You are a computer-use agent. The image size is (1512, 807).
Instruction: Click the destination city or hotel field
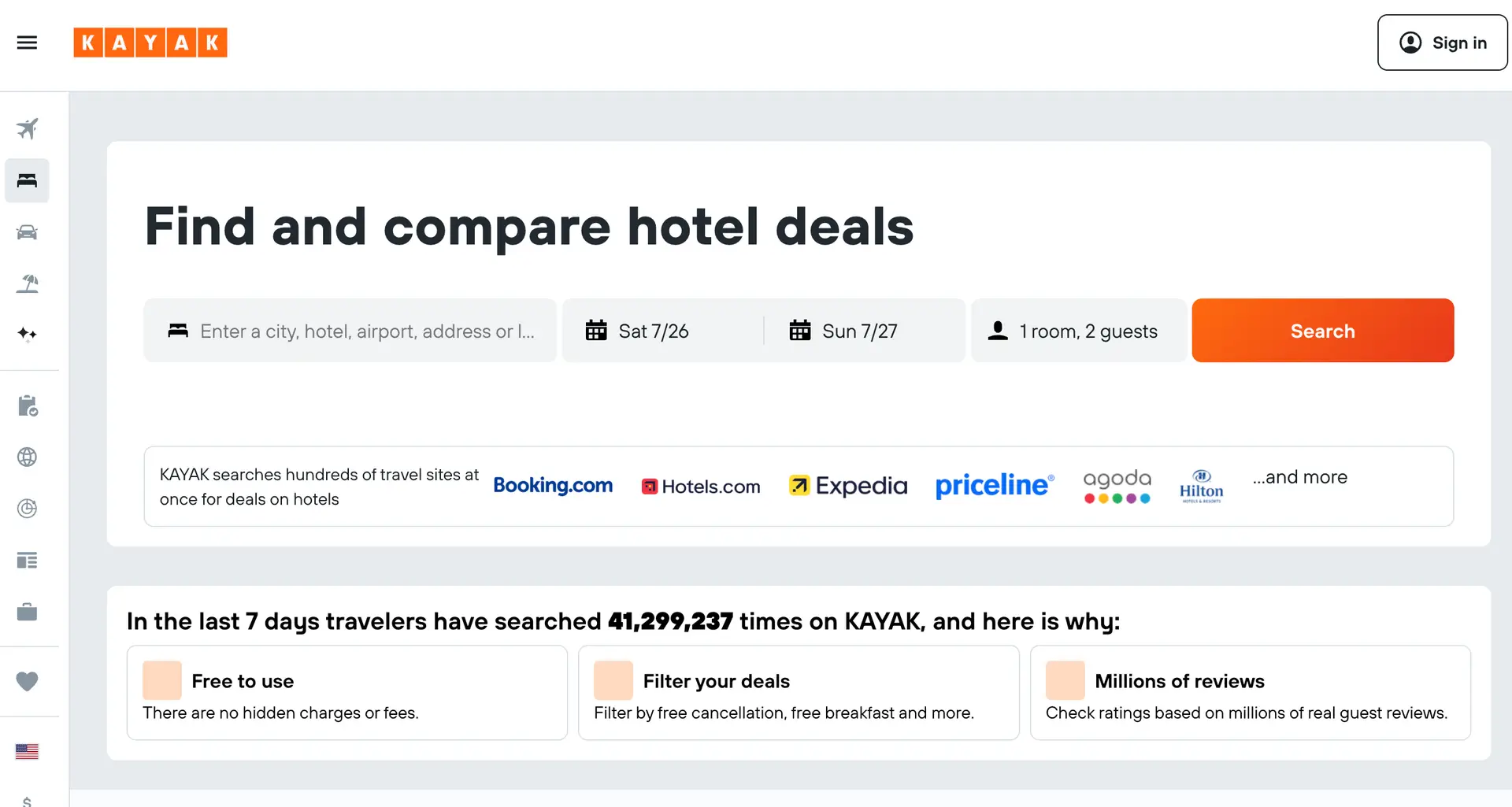point(350,331)
